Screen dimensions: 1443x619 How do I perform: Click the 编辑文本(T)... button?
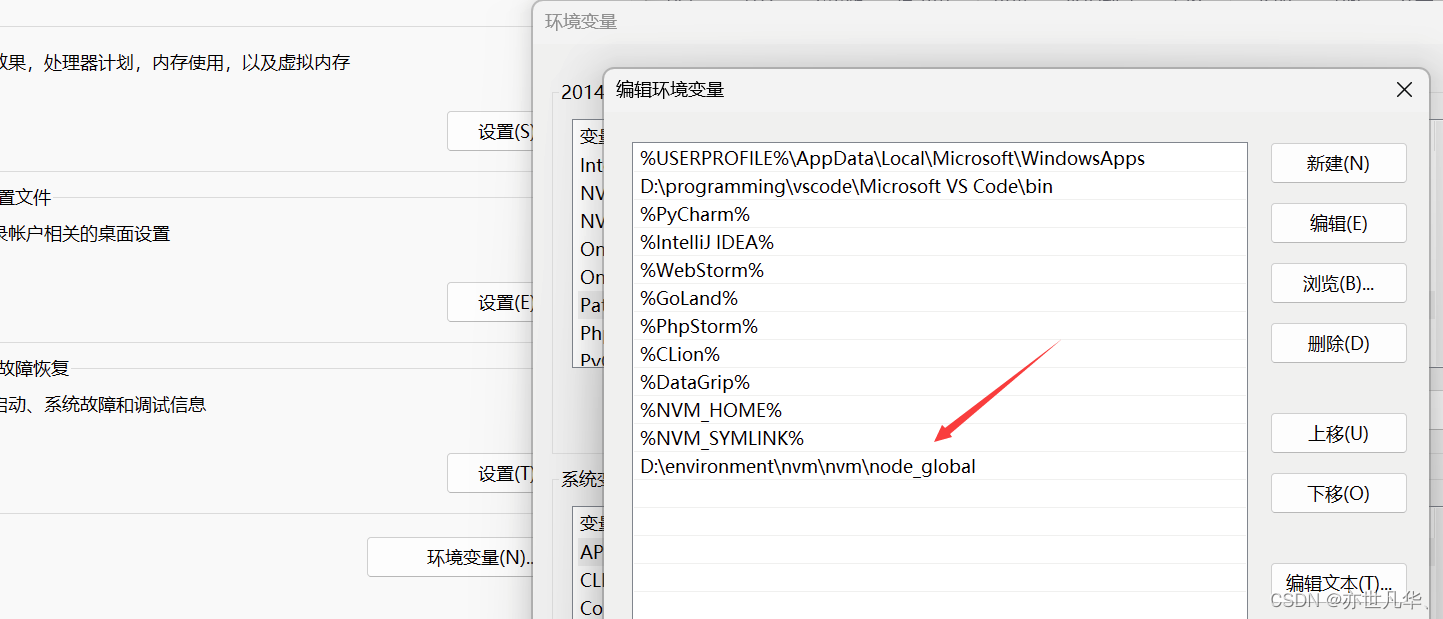click(x=1338, y=583)
